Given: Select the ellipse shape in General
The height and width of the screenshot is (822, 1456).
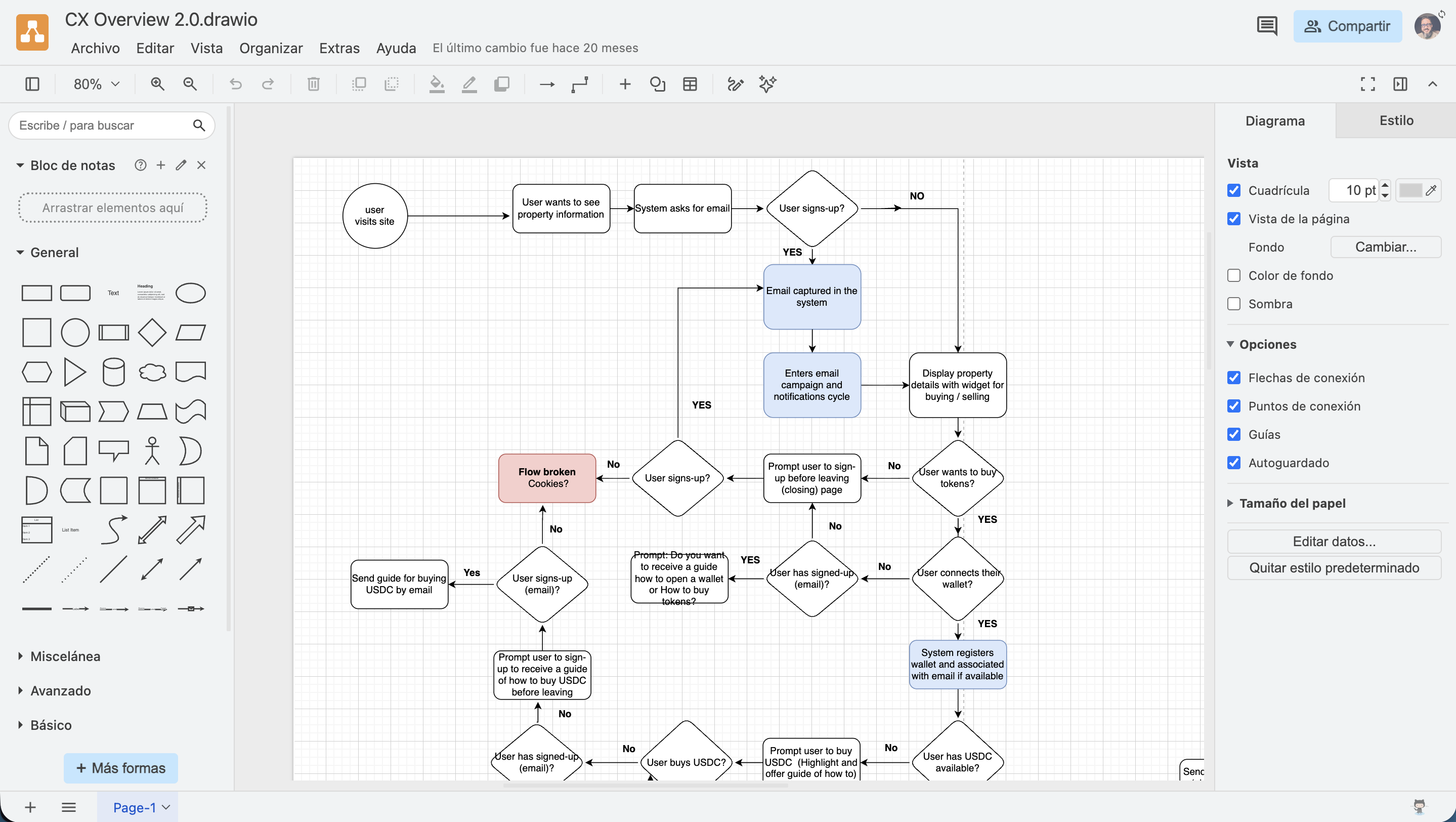Looking at the screenshot, I should [191, 293].
